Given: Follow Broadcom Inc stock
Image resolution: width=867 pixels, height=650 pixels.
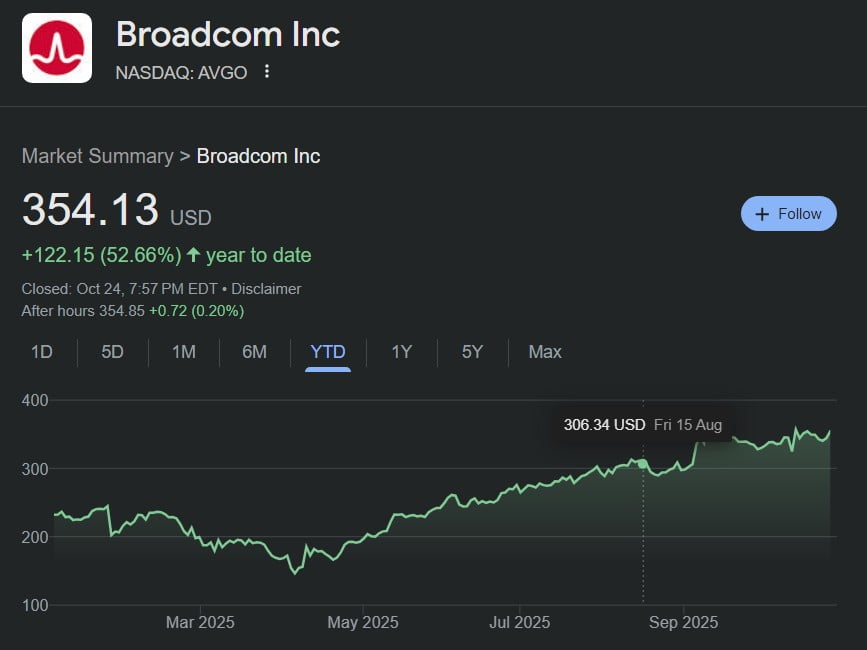Looking at the screenshot, I should click(788, 214).
